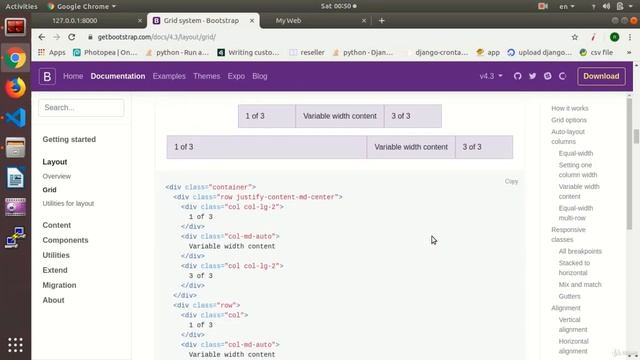Open Google Chrome app menu in top bar
The height and width of the screenshot is (360, 640).
[x=82, y=6]
